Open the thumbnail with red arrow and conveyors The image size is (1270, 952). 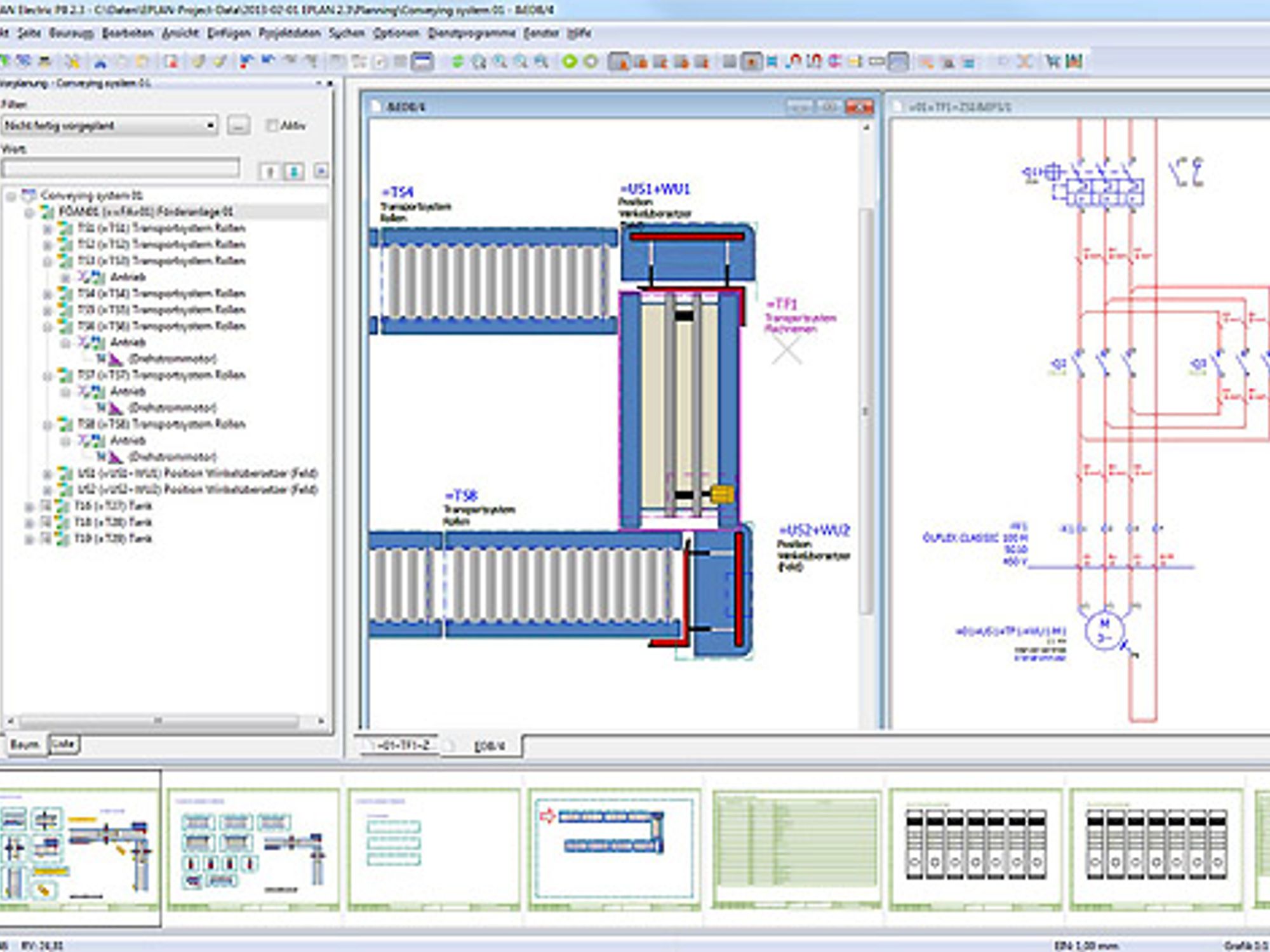614,849
